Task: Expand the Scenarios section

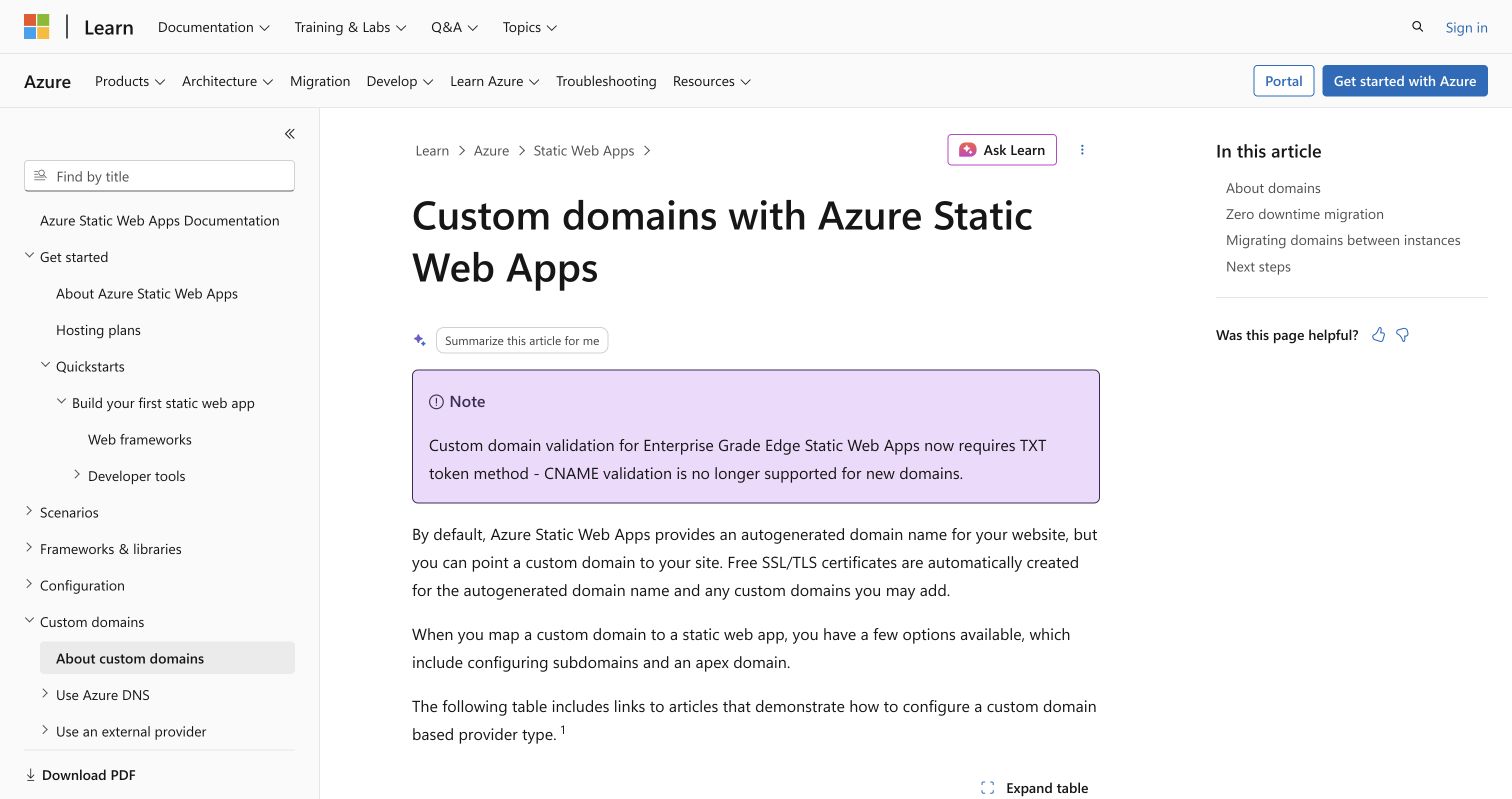Action: click(x=29, y=511)
